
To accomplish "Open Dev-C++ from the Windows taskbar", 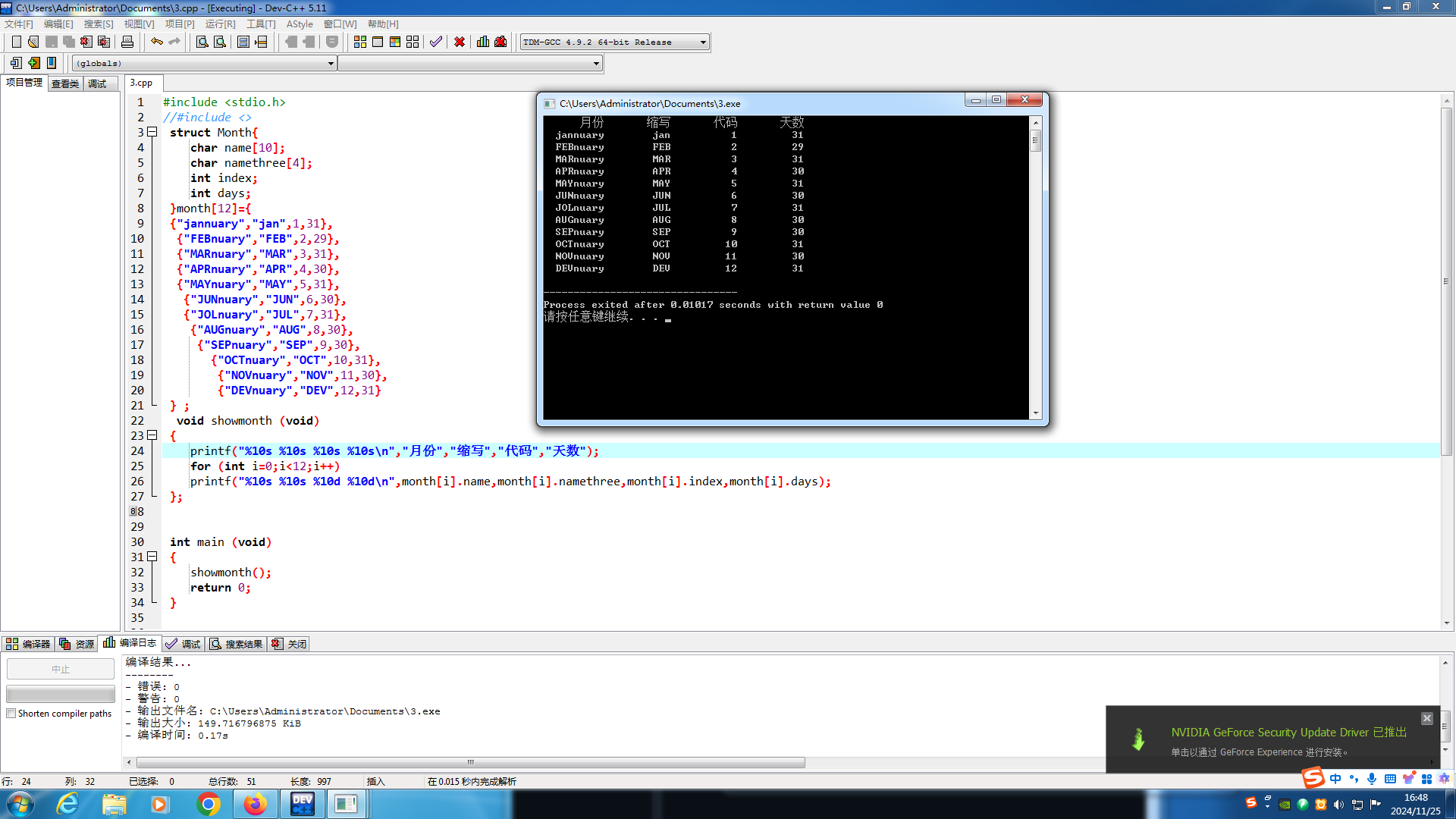I will coord(303,804).
